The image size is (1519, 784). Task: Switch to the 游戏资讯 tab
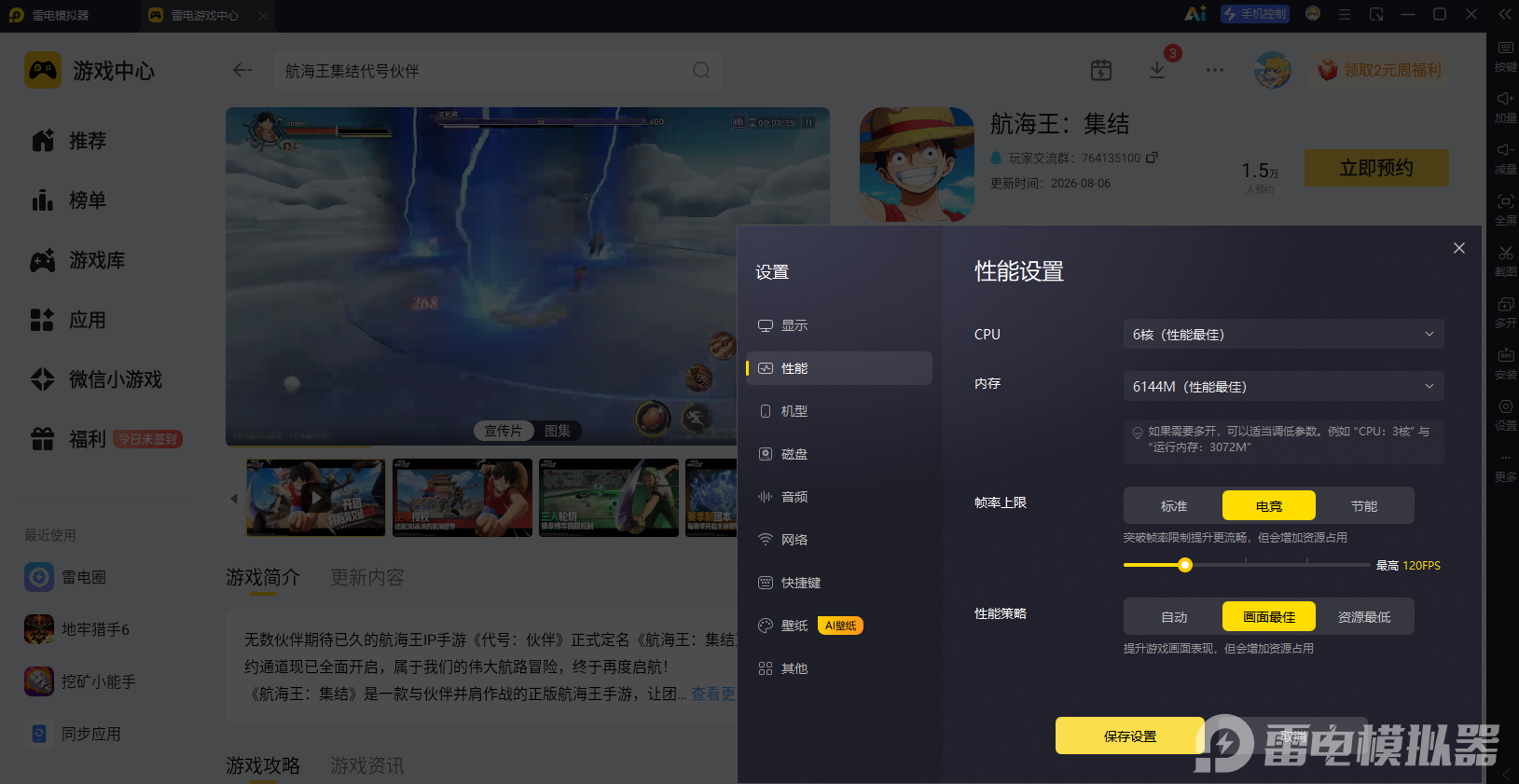point(367,766)
